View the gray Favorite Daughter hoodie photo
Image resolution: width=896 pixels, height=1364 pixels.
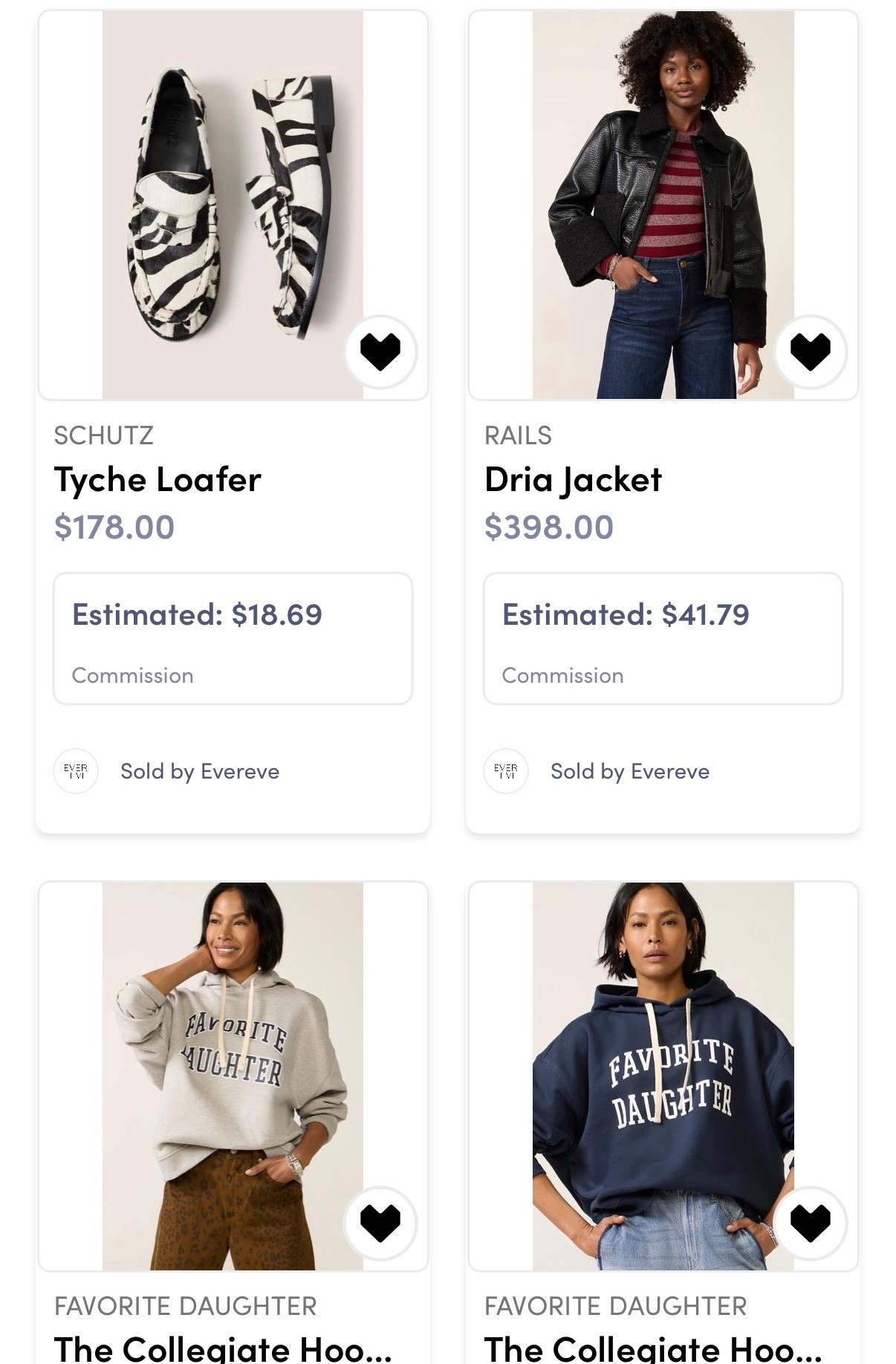pyautogui.click(x=233, y=1076)
